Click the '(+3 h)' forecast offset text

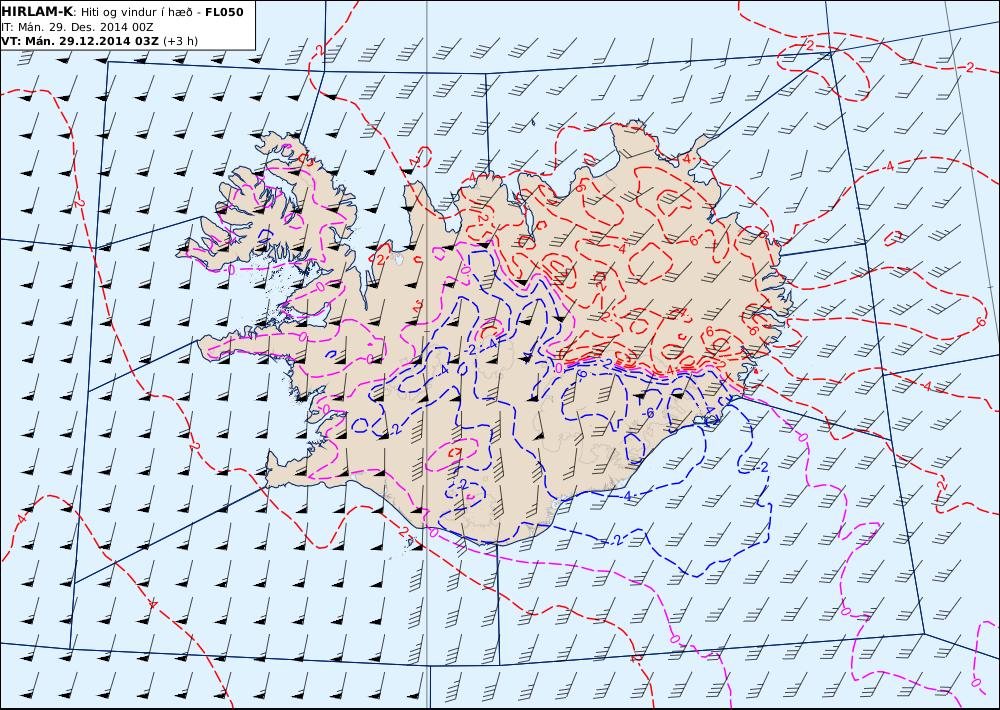180,41
